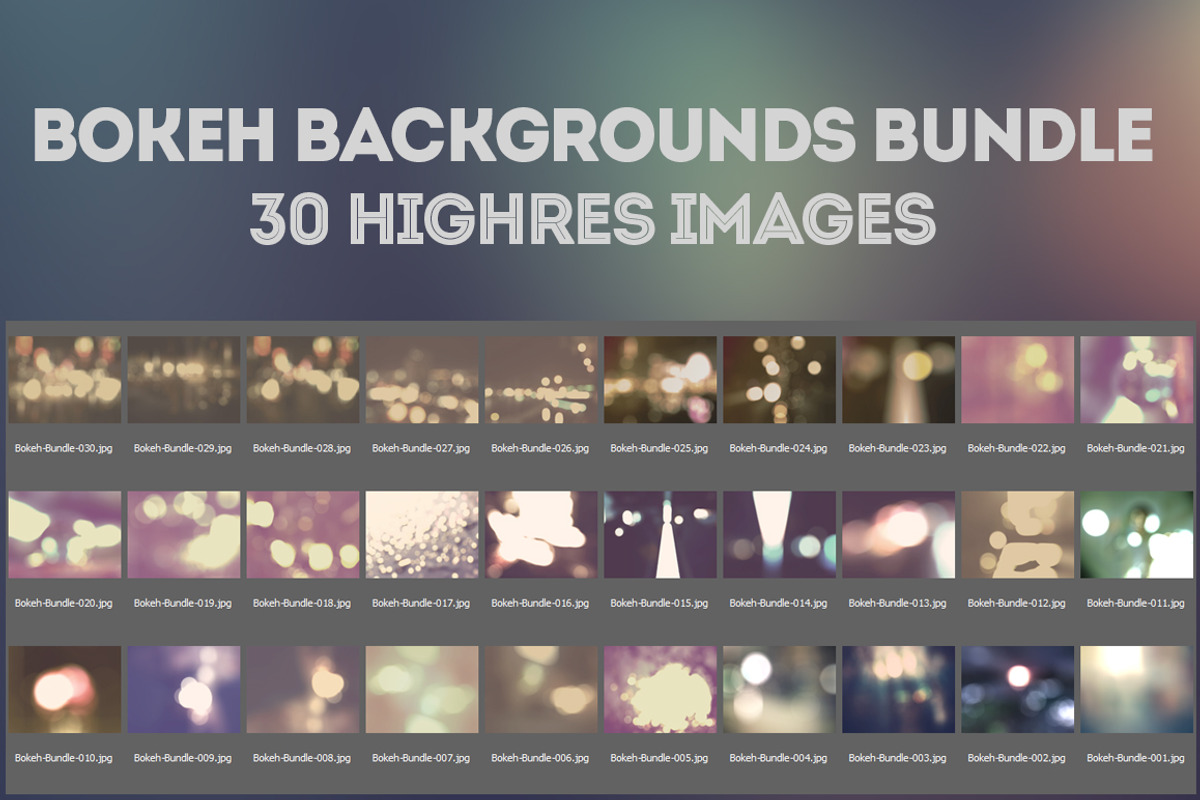Select the Bokeh-Bundle-030.jpg thumbnail
The image size is (1200, 800).
coord(64,380)
